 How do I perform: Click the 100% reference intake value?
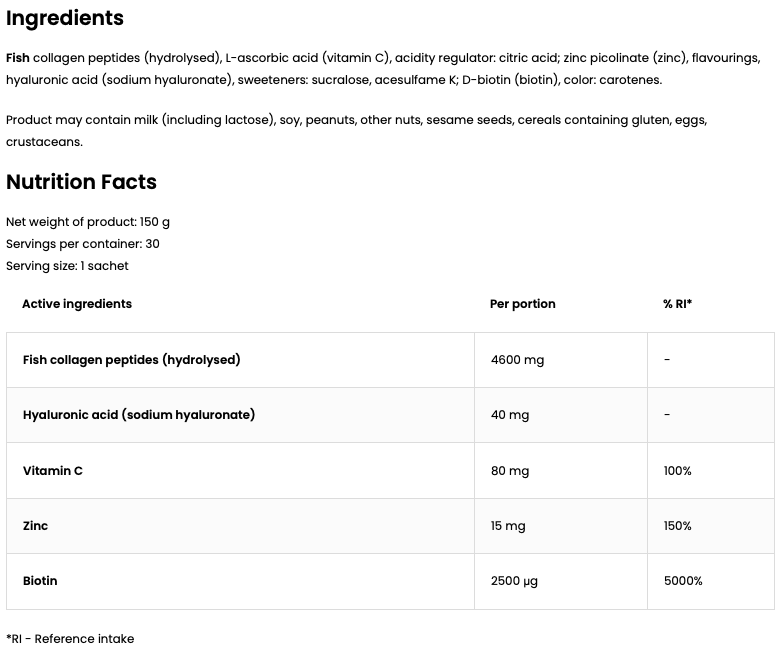coord(677,470)
